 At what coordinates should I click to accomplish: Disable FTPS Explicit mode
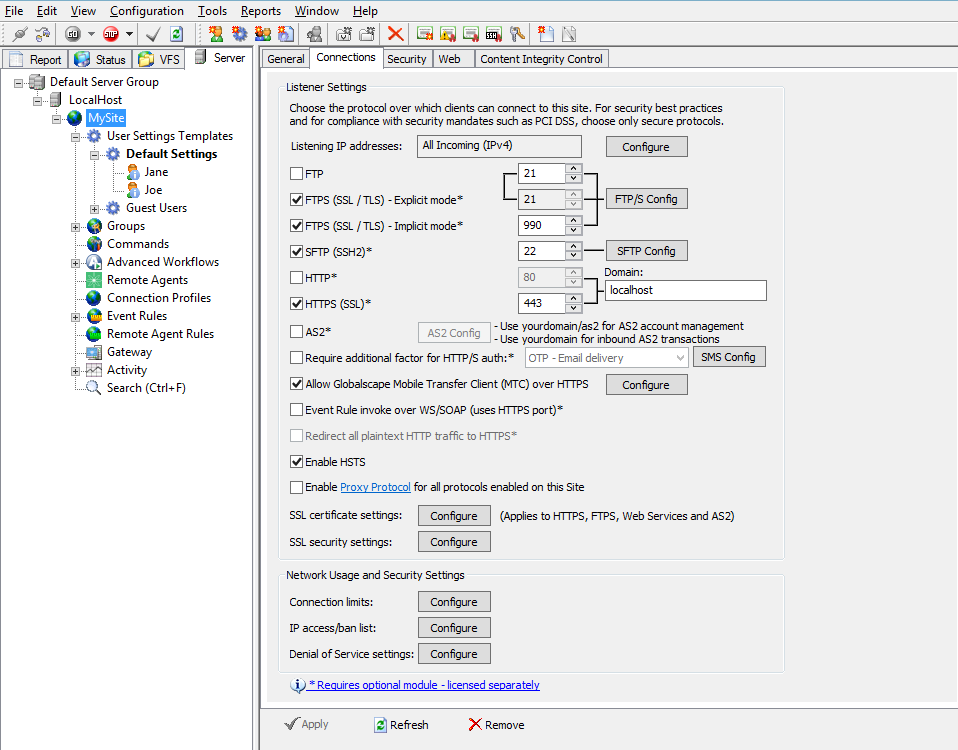pyautogui.click(x=295, y=198)
